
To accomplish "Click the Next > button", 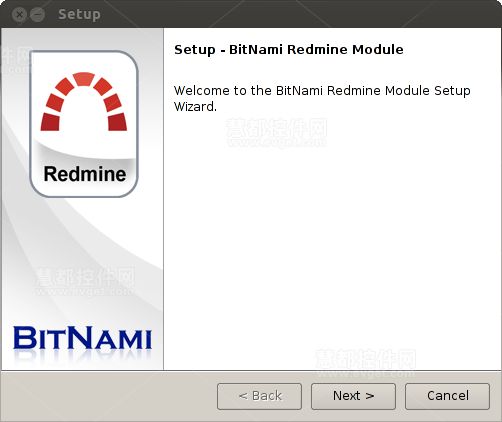I will [353, 396].
